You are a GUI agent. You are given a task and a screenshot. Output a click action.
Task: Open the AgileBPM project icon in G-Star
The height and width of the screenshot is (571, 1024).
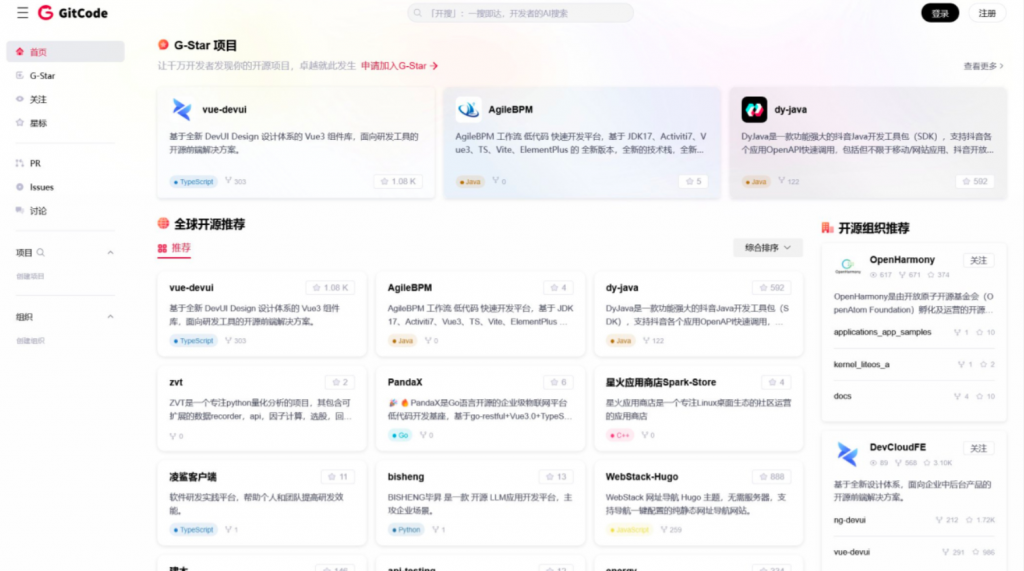point(468,109)
